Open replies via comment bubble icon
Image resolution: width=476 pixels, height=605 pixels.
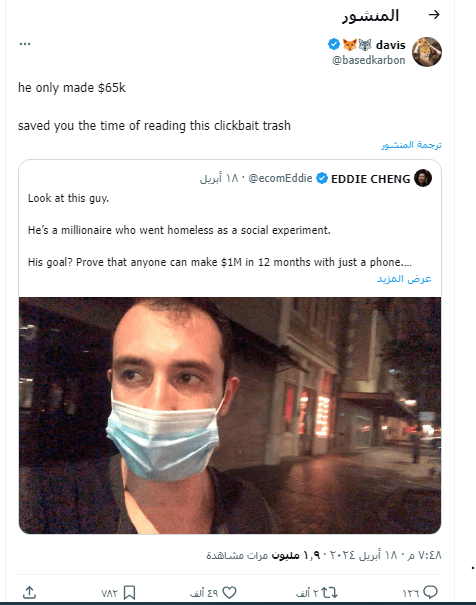(430, 592)
